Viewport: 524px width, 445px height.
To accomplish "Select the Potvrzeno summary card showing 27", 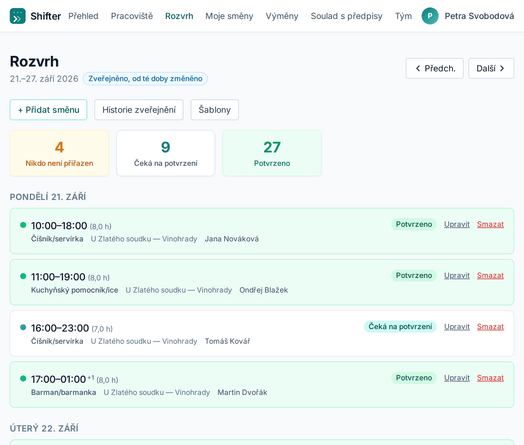I will (272, 153).
